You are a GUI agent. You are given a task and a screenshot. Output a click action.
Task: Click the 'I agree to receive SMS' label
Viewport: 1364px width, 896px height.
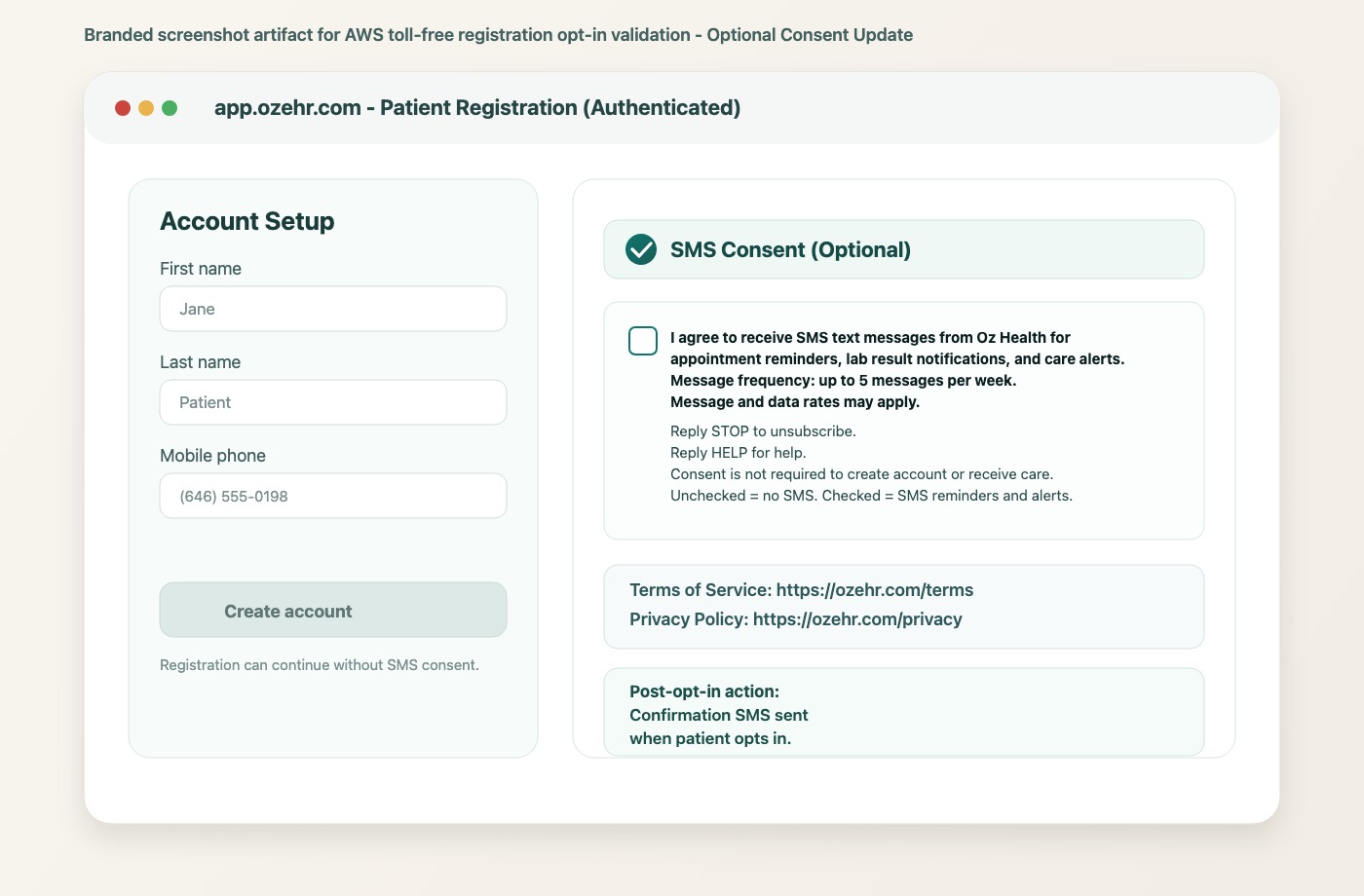870,338
